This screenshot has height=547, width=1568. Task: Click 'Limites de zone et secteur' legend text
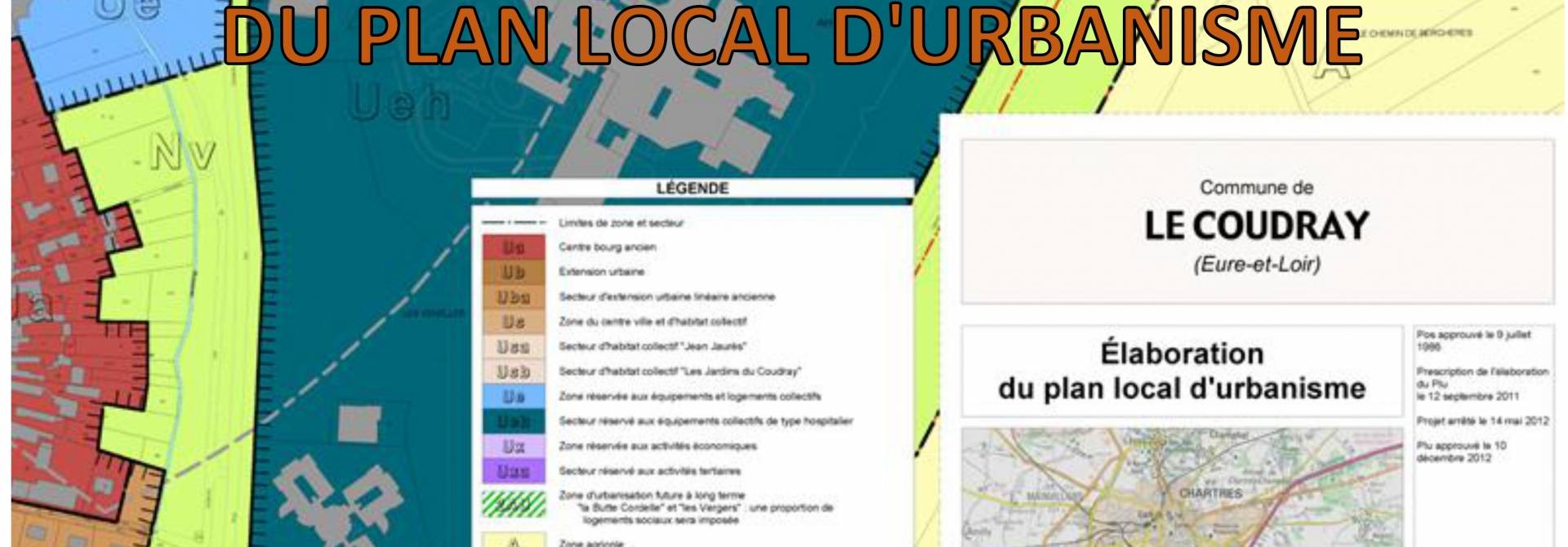[x=621, y=223]
